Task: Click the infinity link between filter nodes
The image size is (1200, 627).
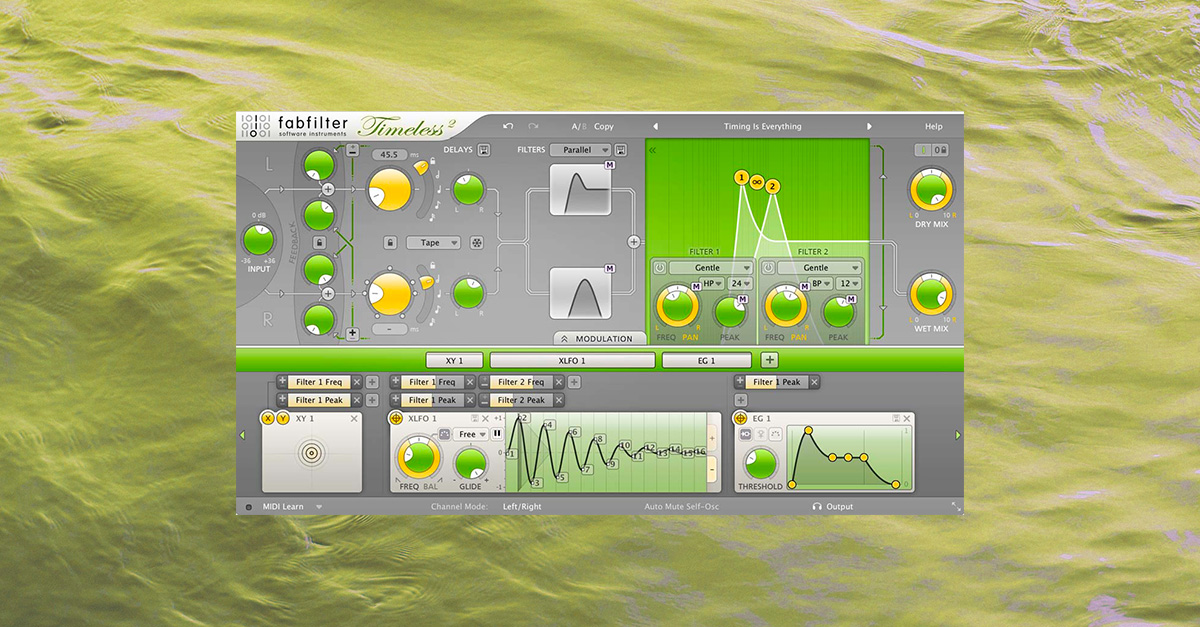Action: [x=757, y=182]
